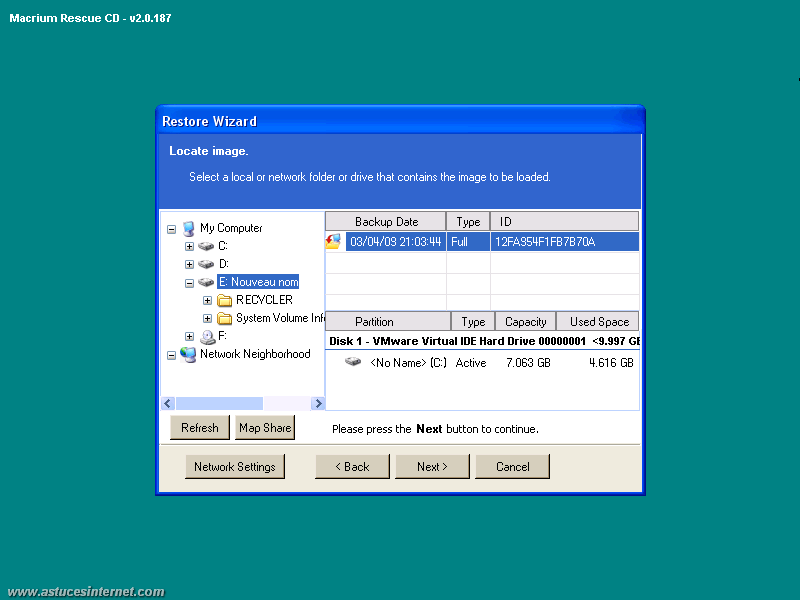Click the E: drive icon
This screenshot has width=800, height=600.
(x=206, y=282)
